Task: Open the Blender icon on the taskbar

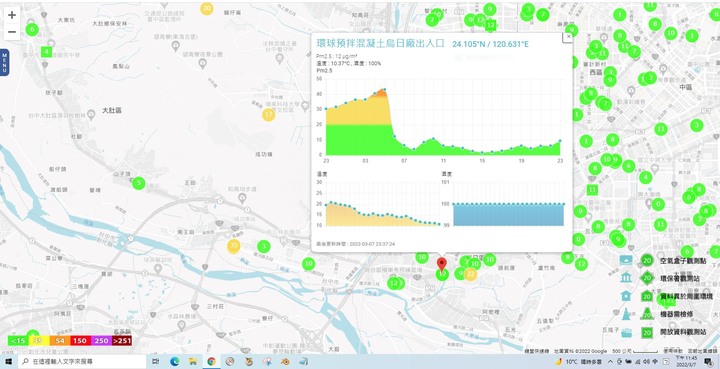Action: (x=285, y=362)
